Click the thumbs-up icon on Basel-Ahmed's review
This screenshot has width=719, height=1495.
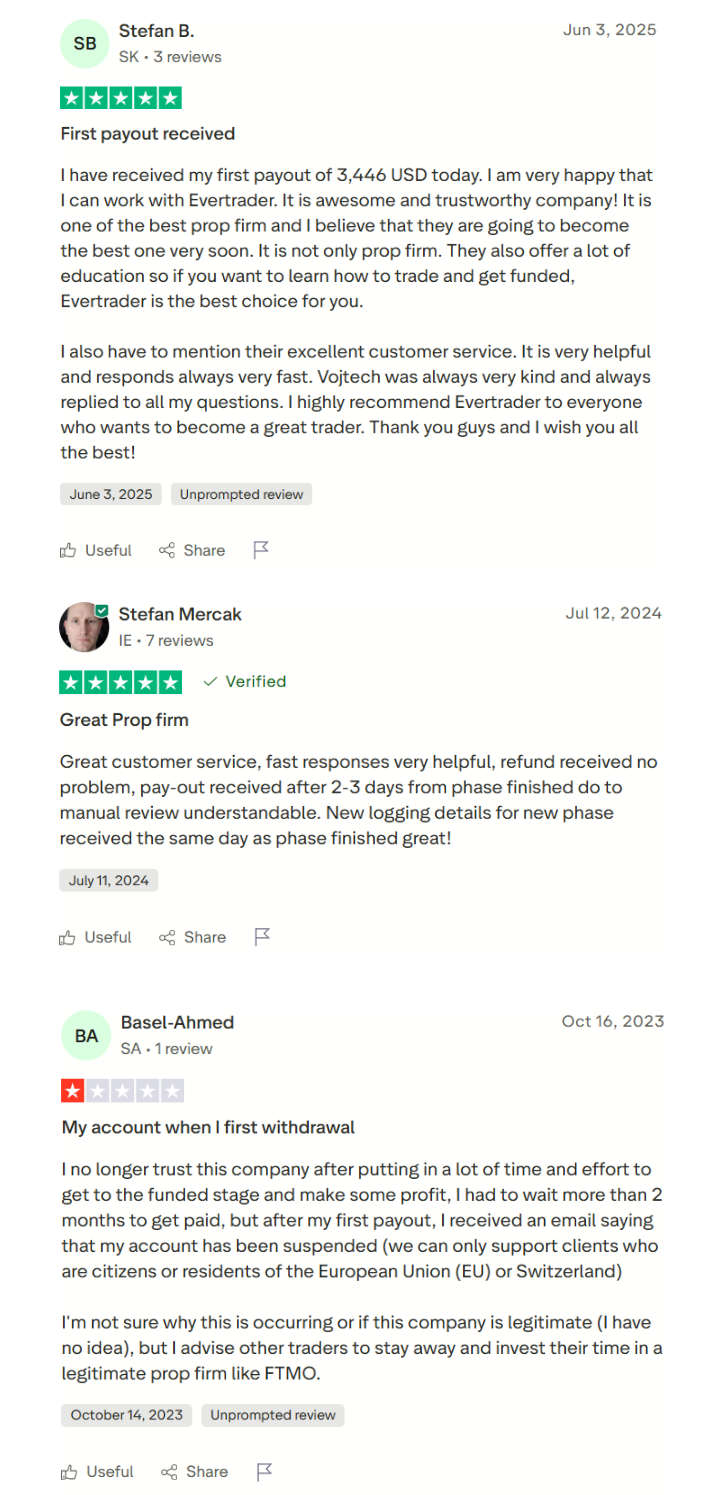(x=69, y=1471)
